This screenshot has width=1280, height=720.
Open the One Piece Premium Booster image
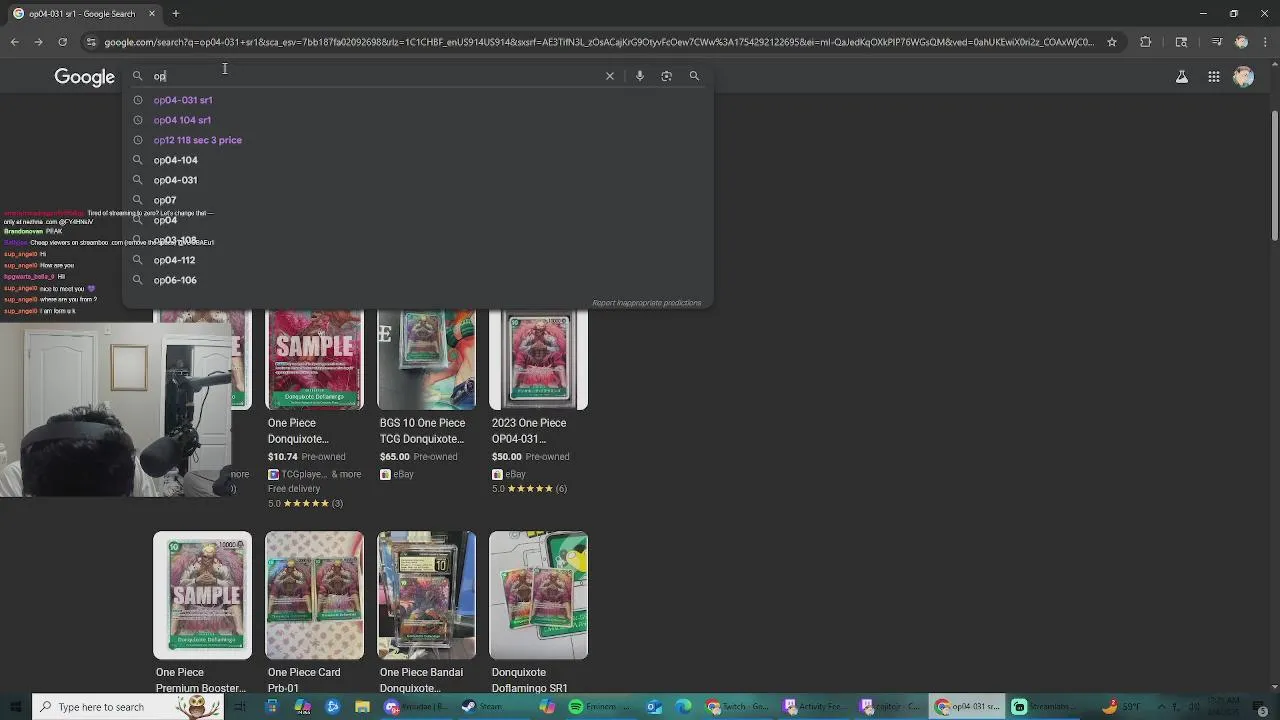[x=202, y=595]
